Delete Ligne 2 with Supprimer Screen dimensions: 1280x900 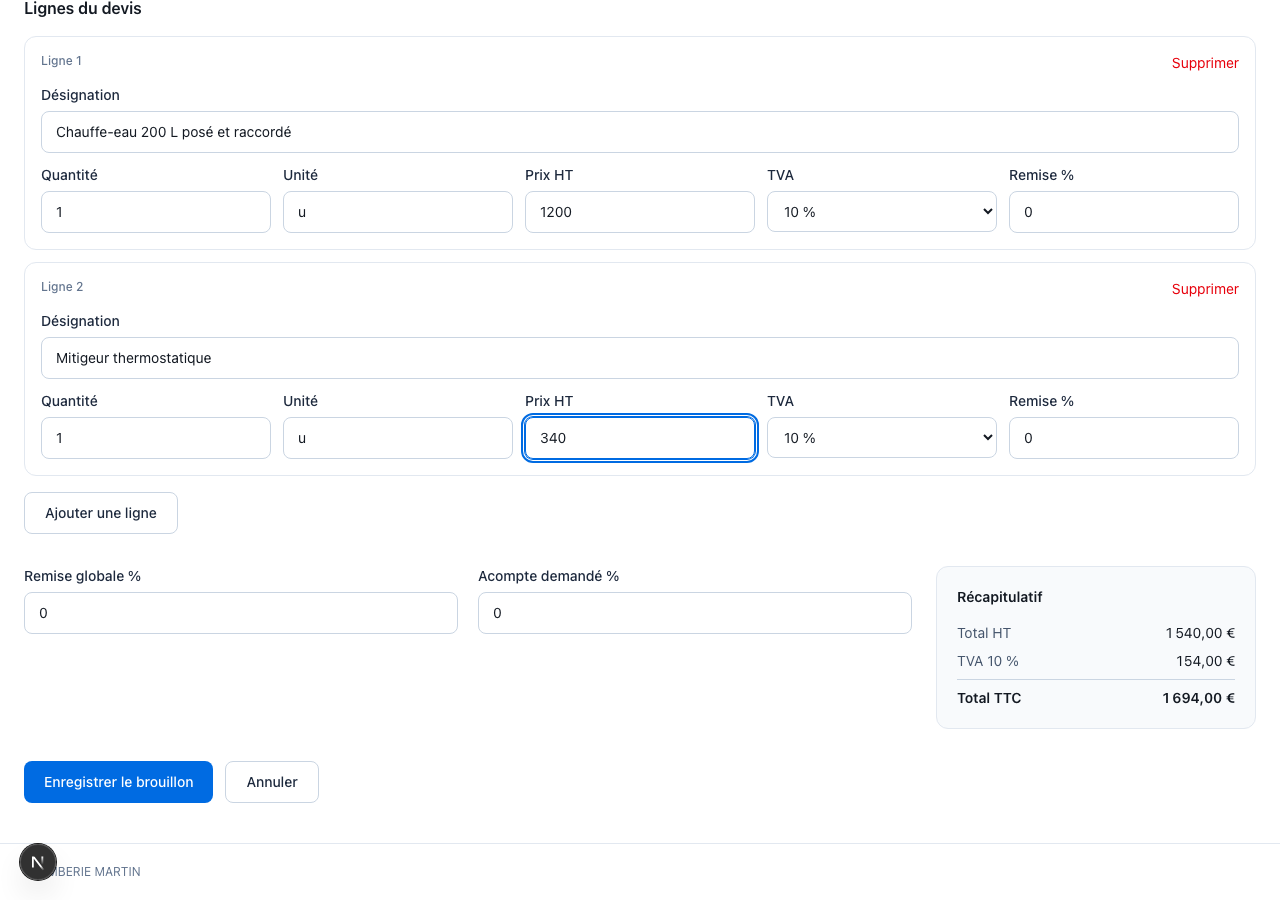(1205, 289)
